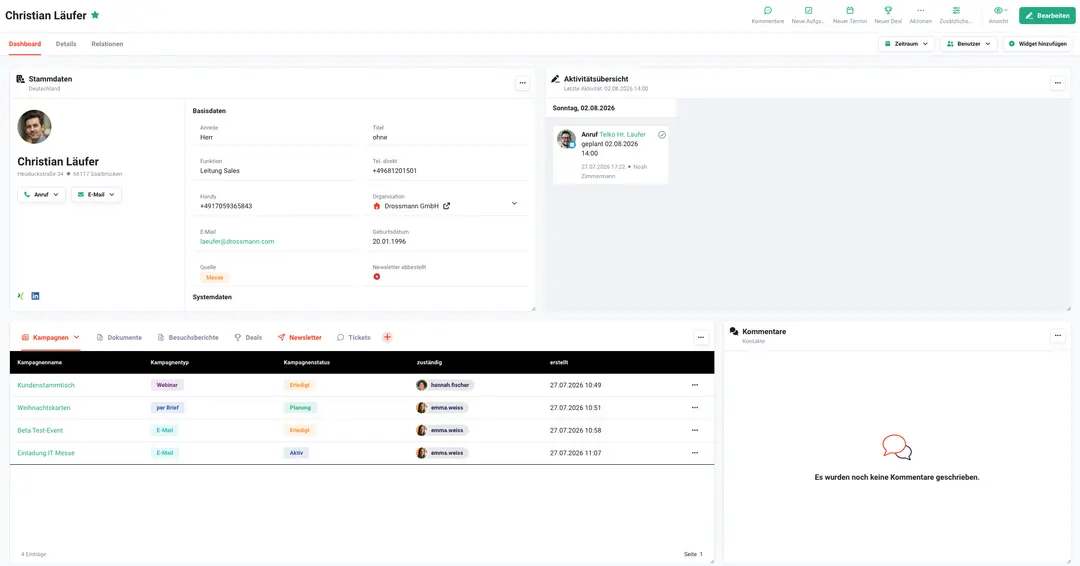Screen dimensions: 1080x566
Task: Mark the Telko Hr. Läufer call as done
Action: 662,135
